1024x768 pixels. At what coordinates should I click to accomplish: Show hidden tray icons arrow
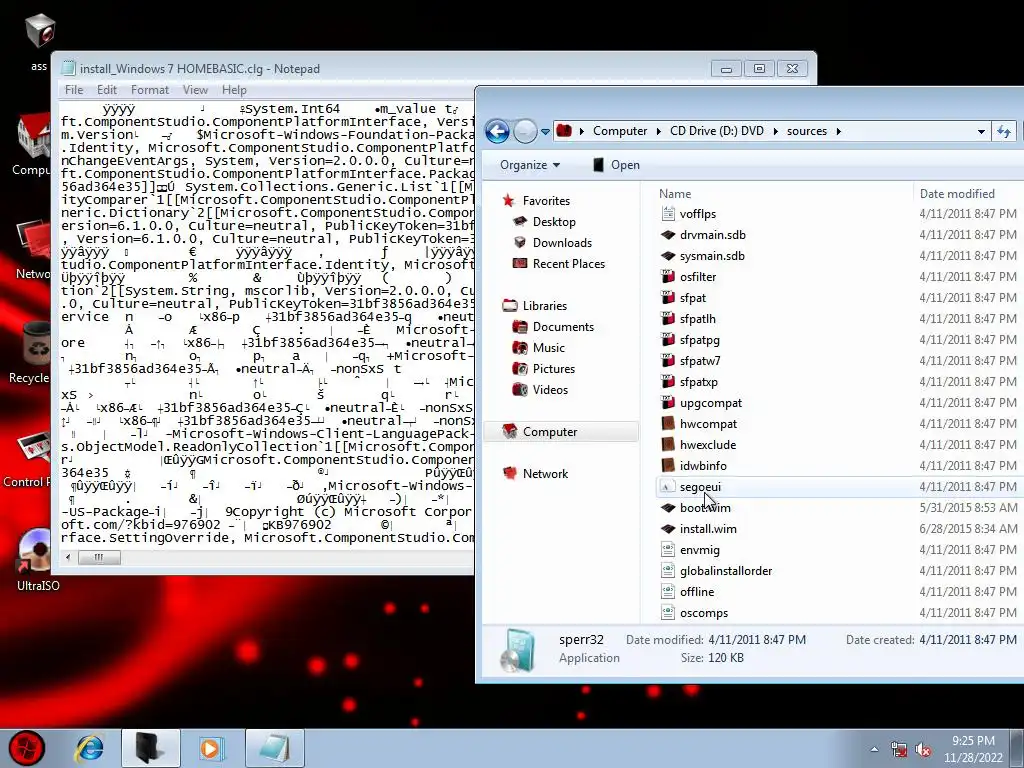(x=874, y=749)
